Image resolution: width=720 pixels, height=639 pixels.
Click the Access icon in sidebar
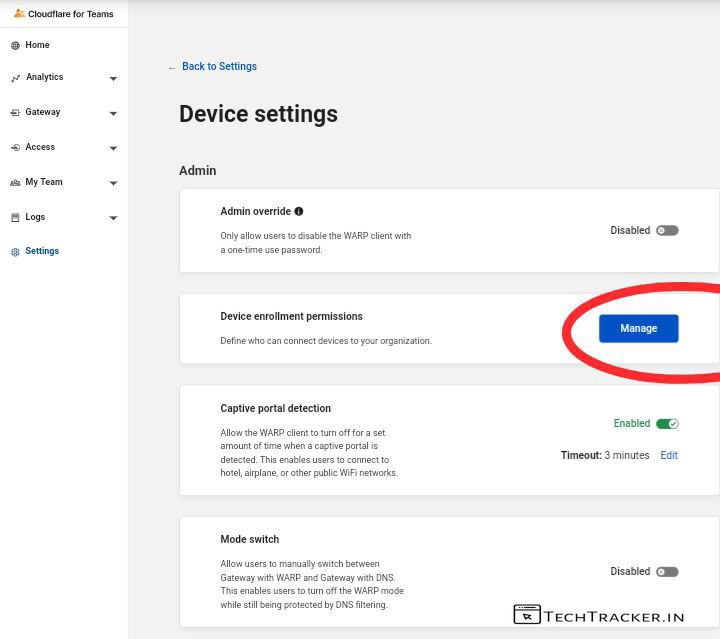coord(15,148)
